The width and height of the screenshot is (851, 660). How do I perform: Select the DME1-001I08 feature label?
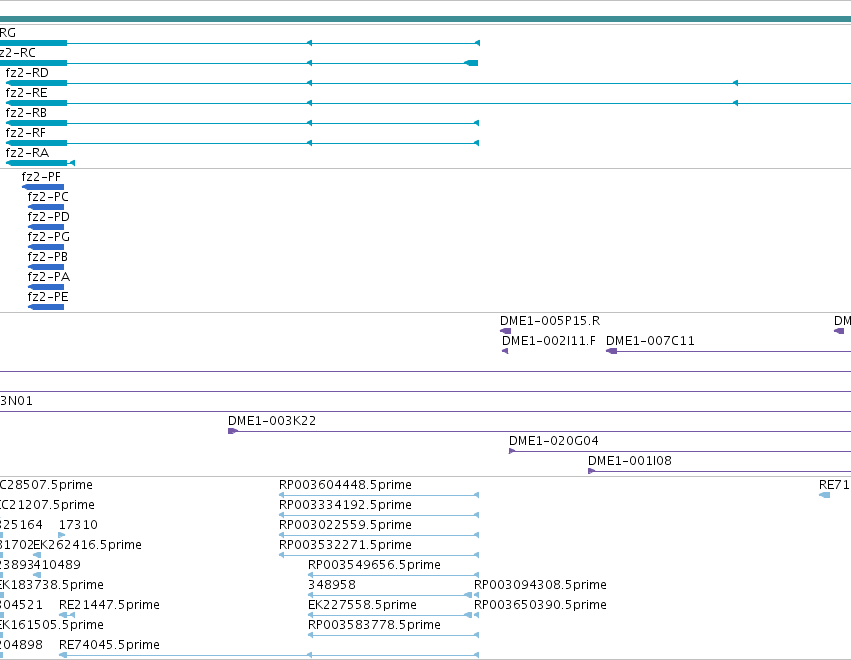point(630,461)
